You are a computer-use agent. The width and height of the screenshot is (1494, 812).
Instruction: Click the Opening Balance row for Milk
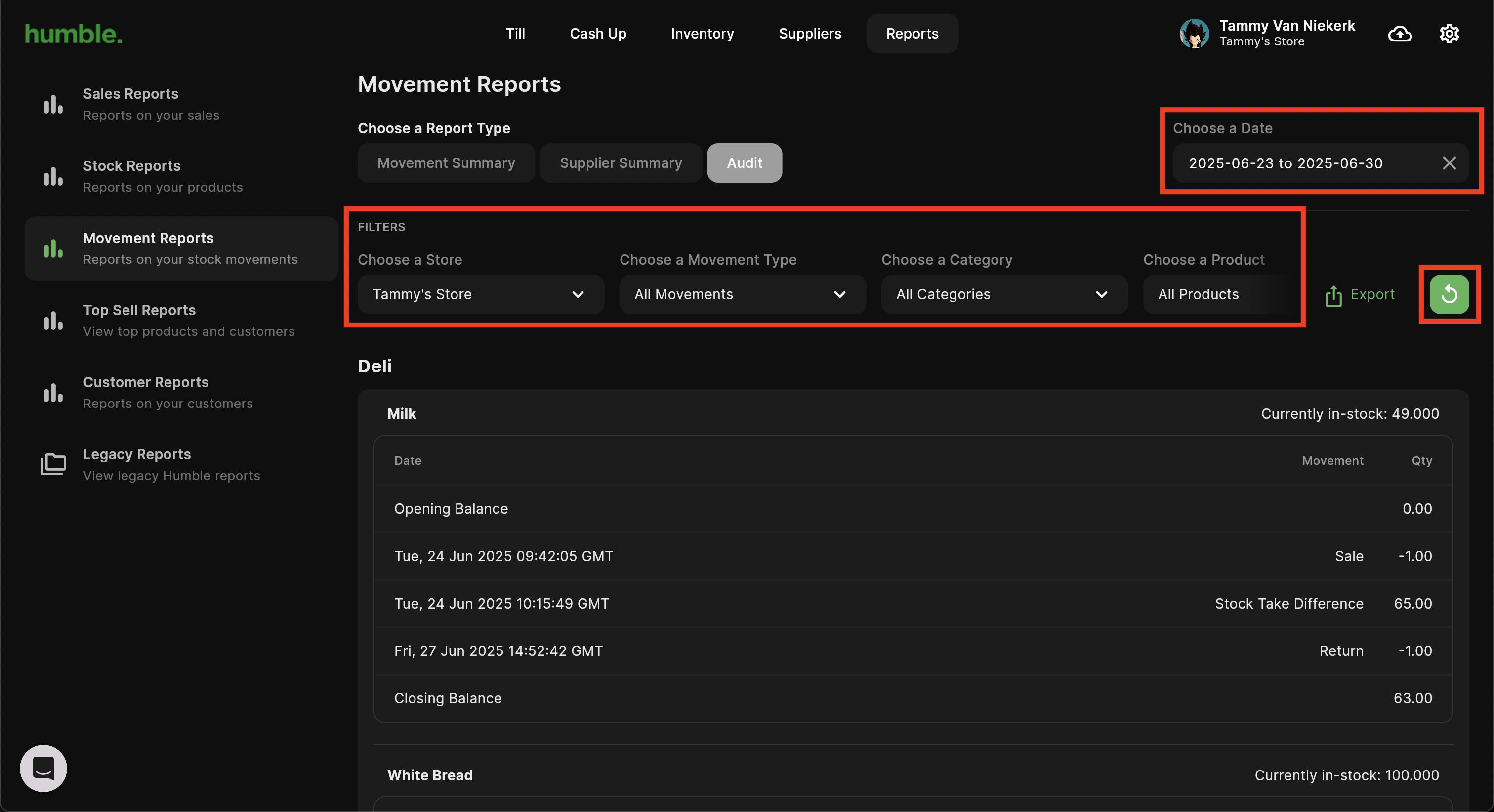(913, 509)
